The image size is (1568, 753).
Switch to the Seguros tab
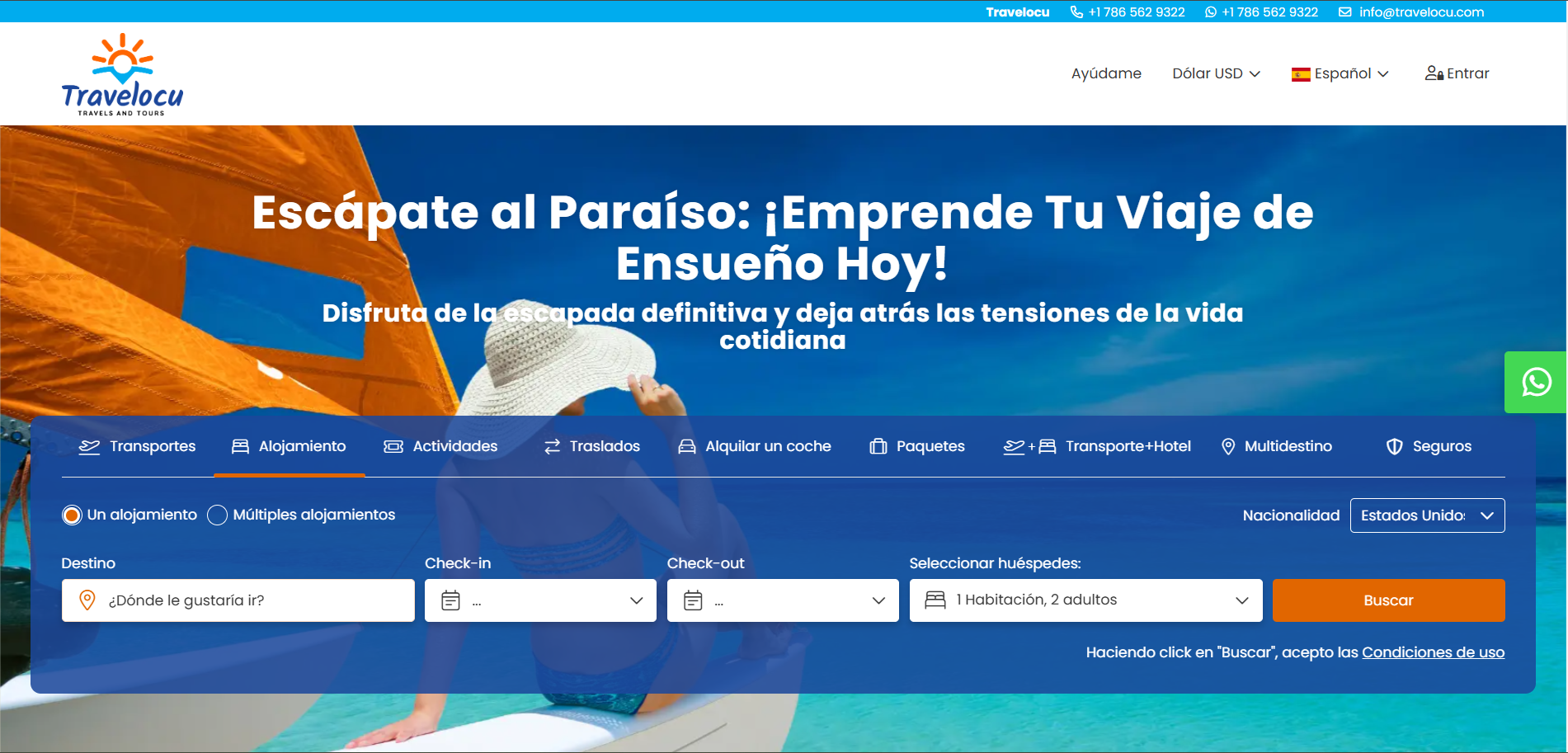click(x=1429, y=446)
